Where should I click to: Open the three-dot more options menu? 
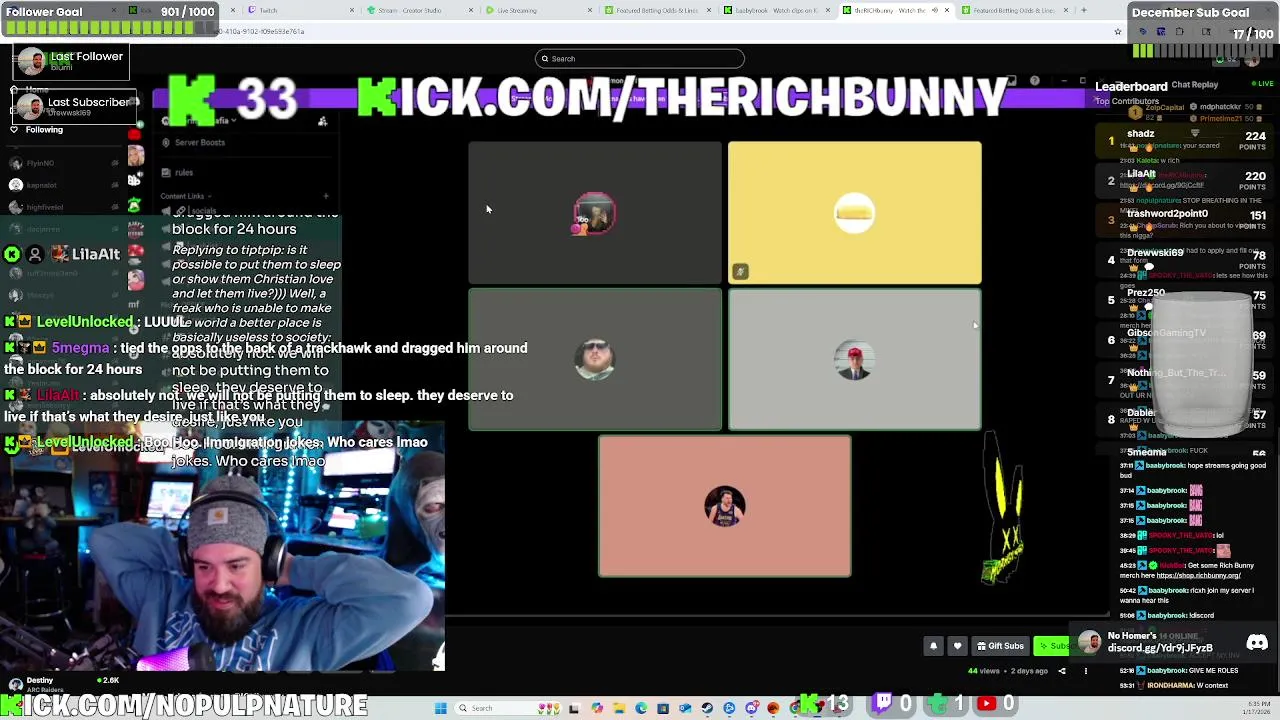tap(1085, 671)
